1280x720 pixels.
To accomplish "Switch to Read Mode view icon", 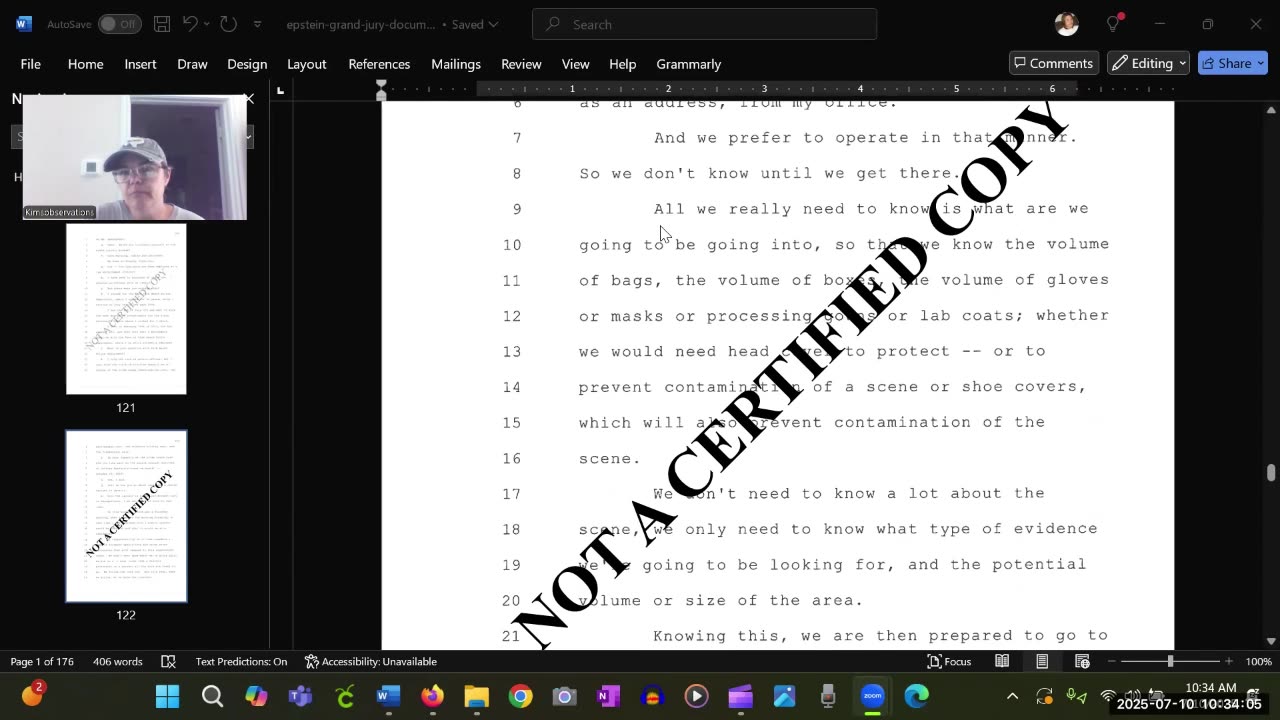I will (1002, 661).
